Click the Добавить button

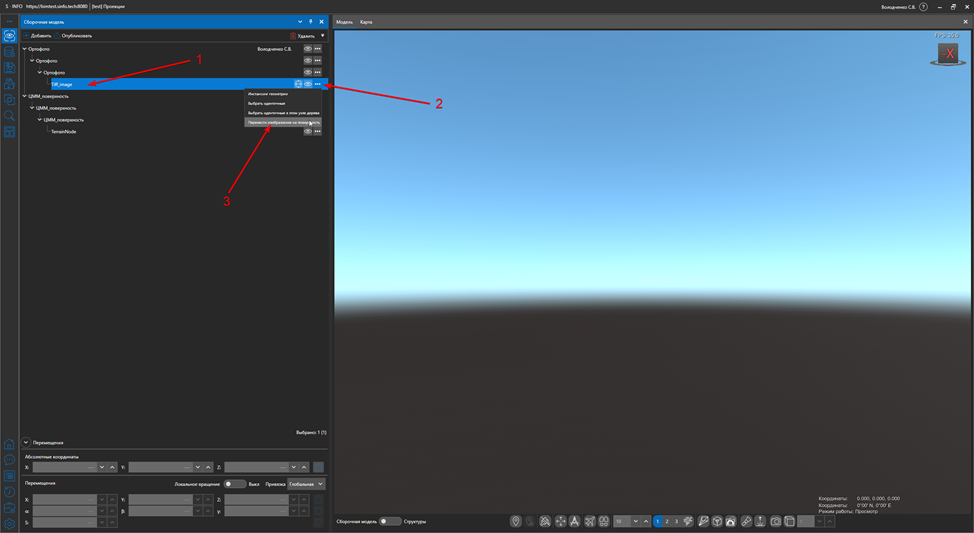point(37,35)
